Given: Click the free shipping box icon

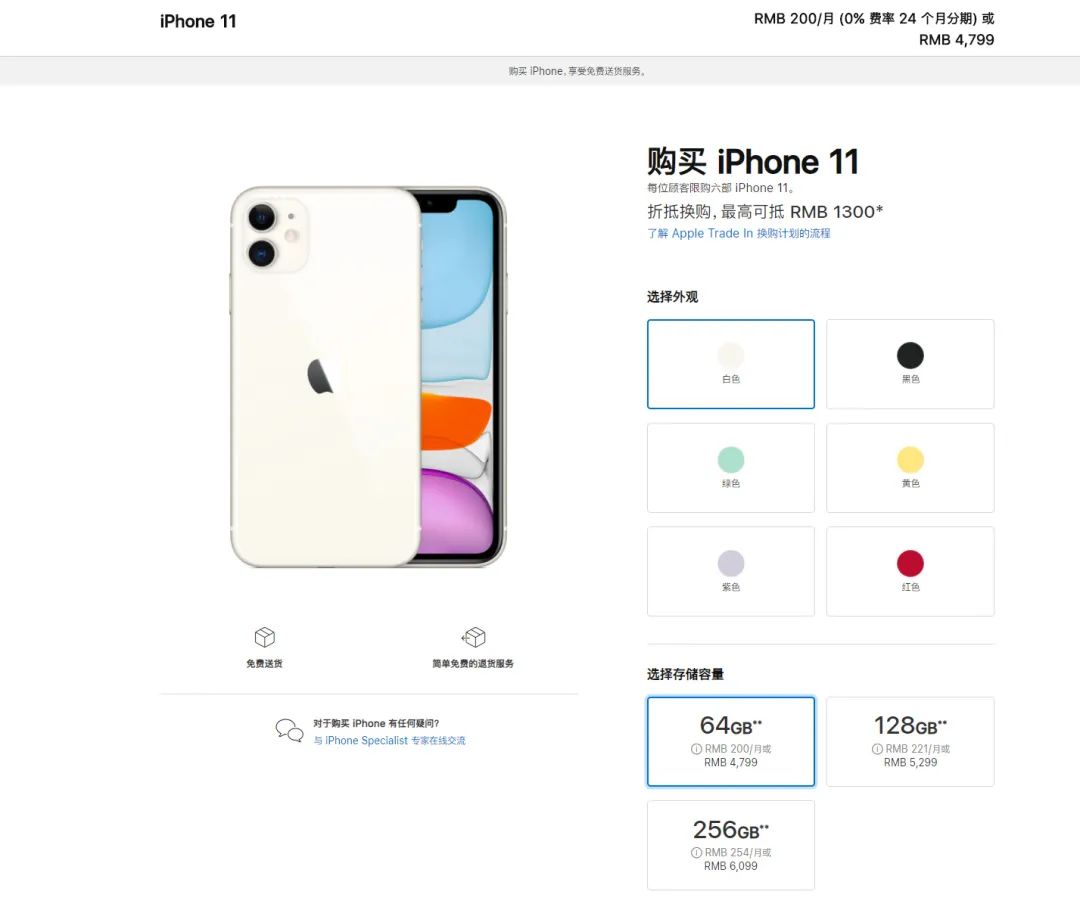Looking at the screenshot, I should pos(264,637).
